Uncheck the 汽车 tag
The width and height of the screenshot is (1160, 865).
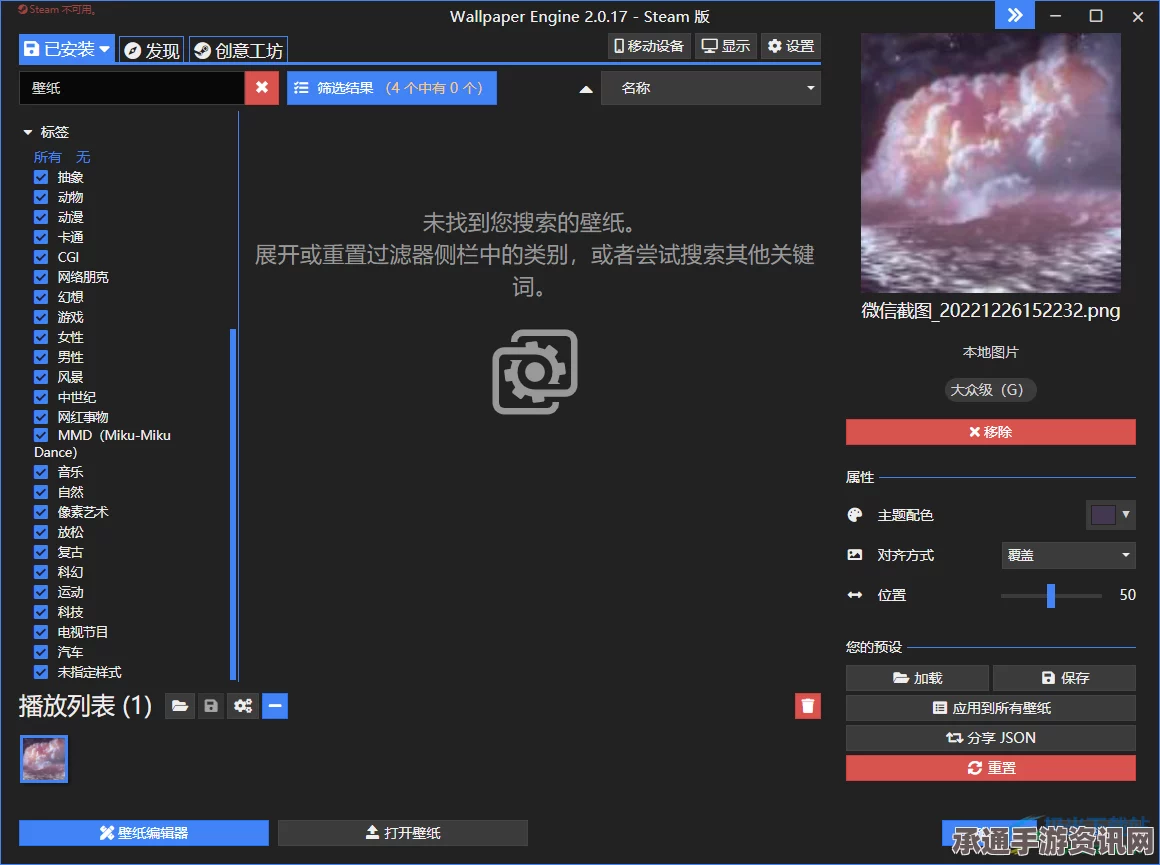tap(41, 651)
